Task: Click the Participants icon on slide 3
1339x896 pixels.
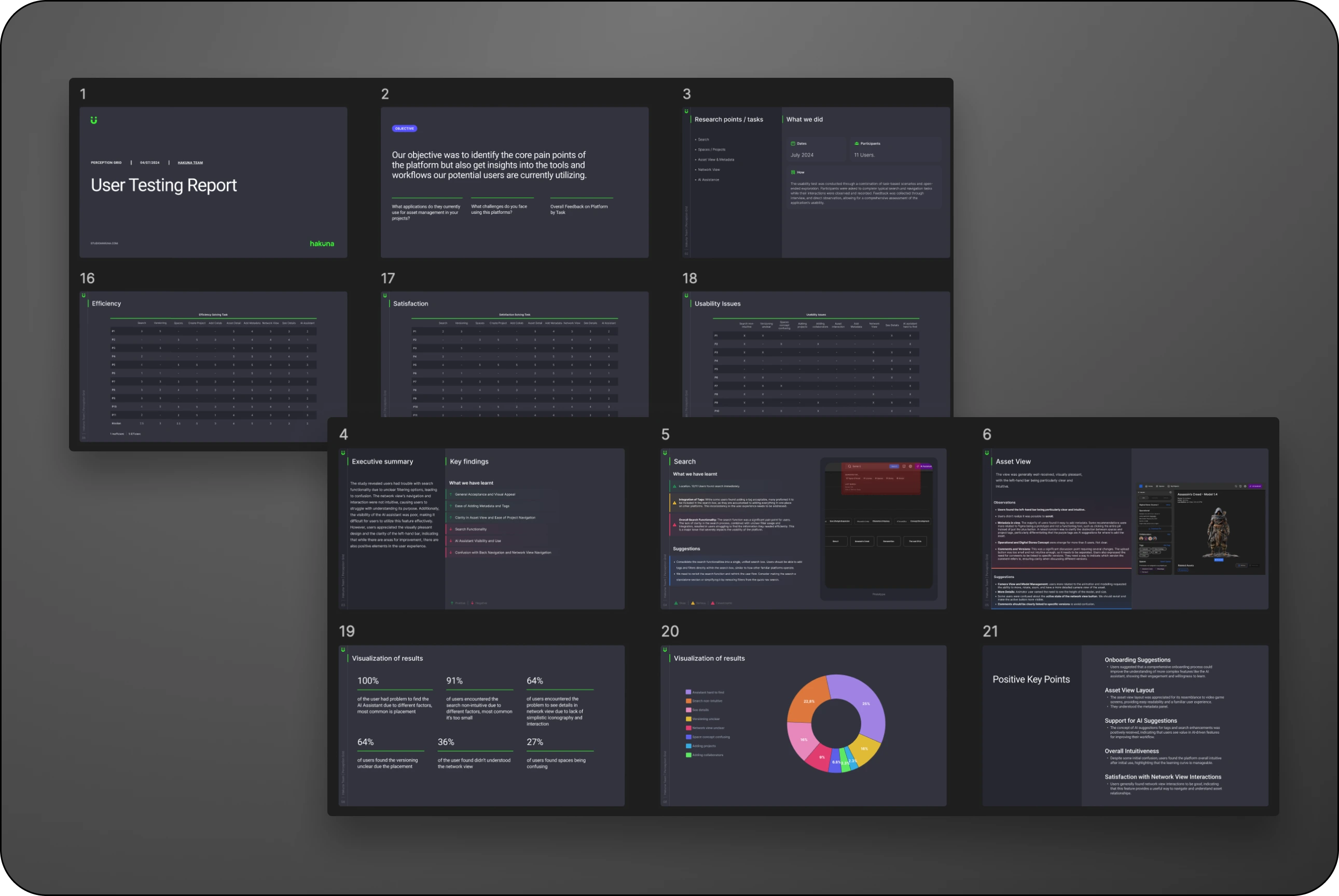Action: click(x=857, y=143)
